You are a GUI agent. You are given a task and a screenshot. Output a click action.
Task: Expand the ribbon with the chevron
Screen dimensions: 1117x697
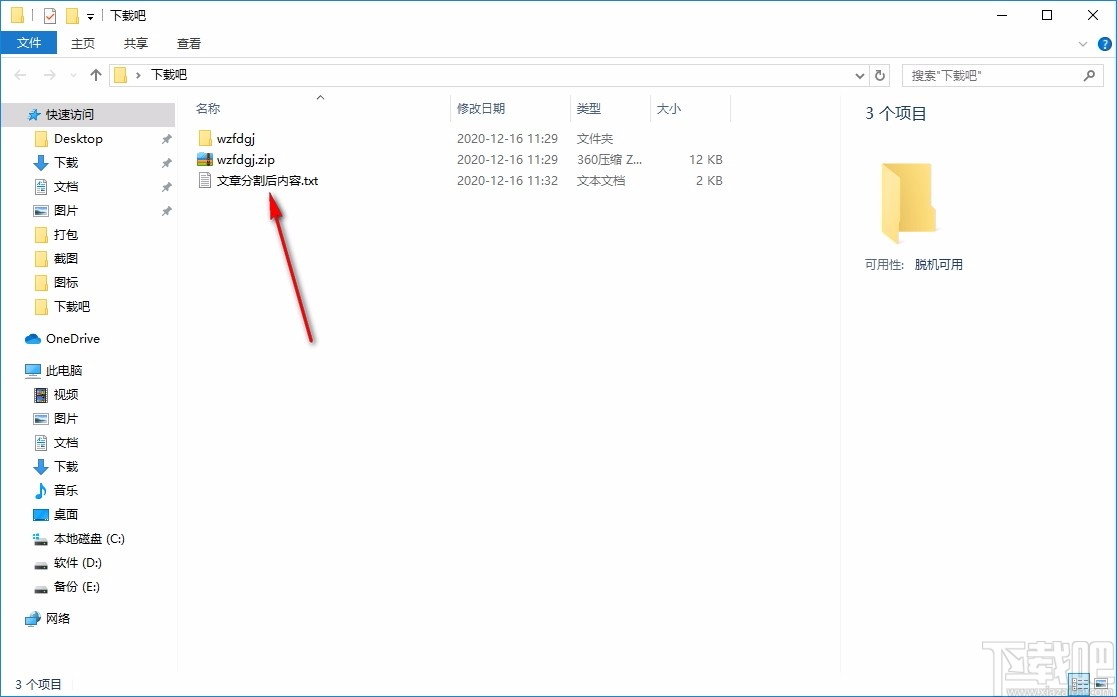tap(1082, 43)
